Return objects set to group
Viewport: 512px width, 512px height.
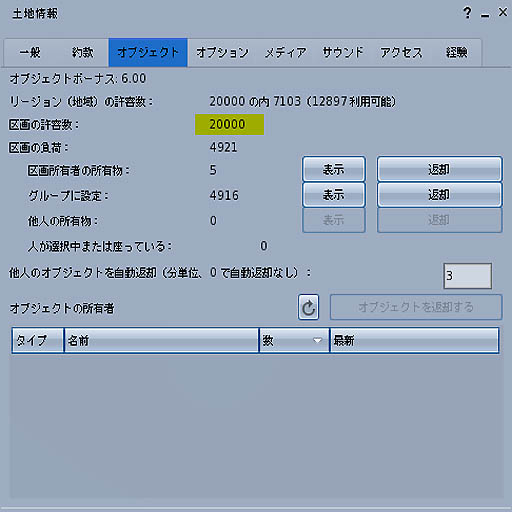tap(439, 195)
